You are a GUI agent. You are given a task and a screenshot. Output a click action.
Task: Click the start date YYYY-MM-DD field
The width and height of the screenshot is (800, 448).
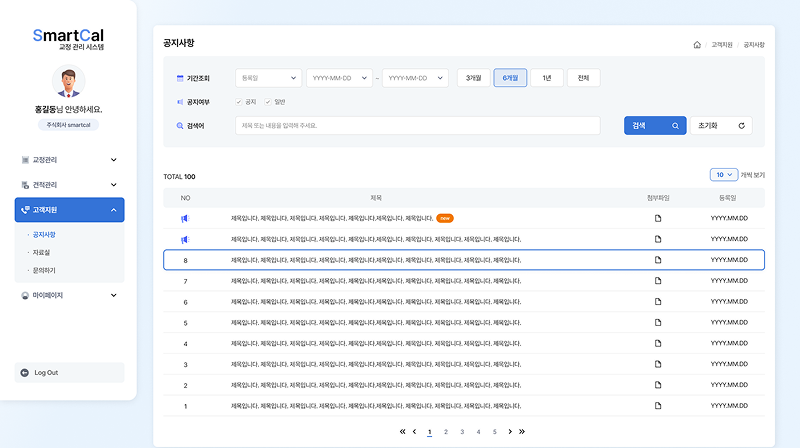click(x=339, y=78)
